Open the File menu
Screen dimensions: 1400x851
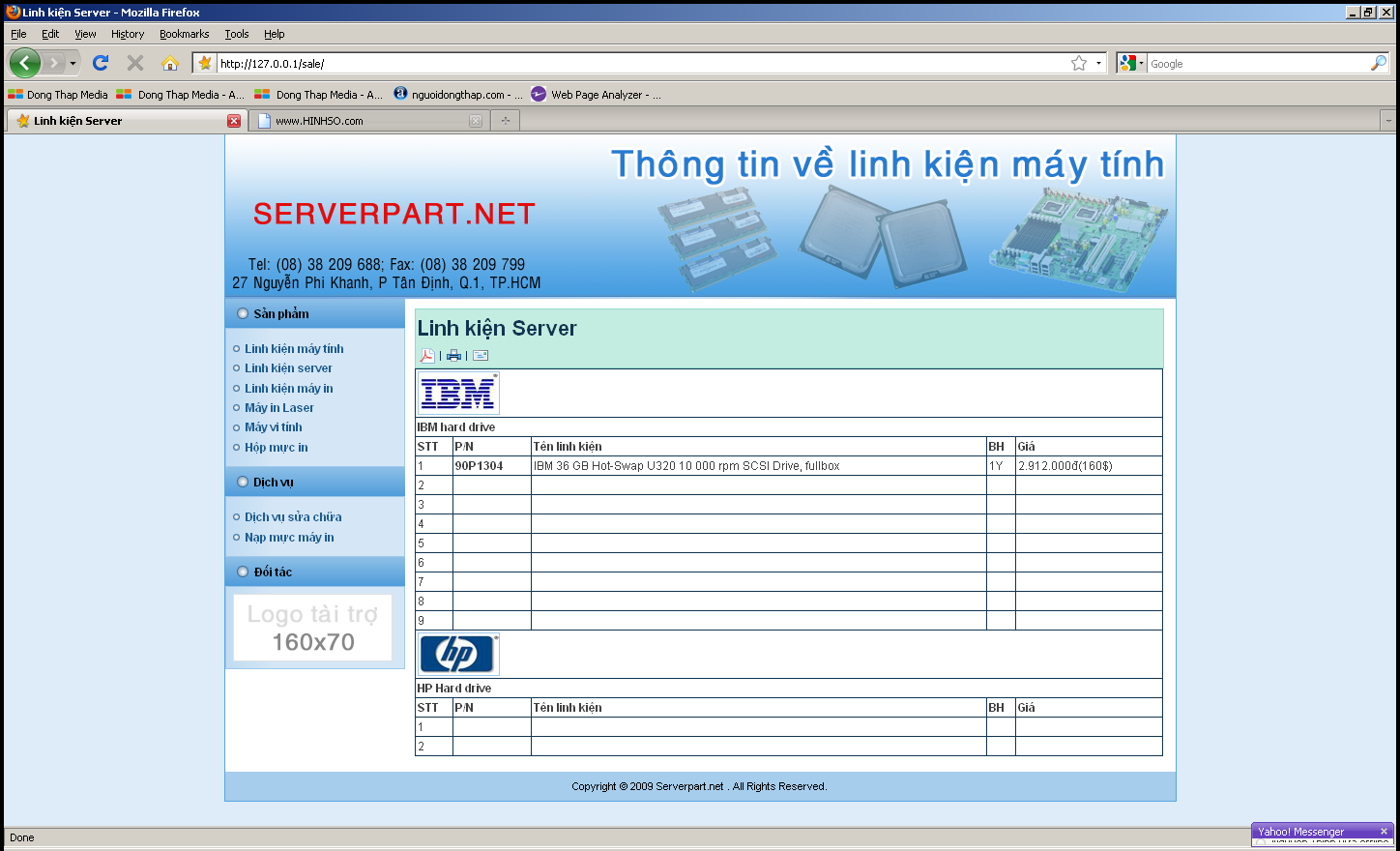18,34
